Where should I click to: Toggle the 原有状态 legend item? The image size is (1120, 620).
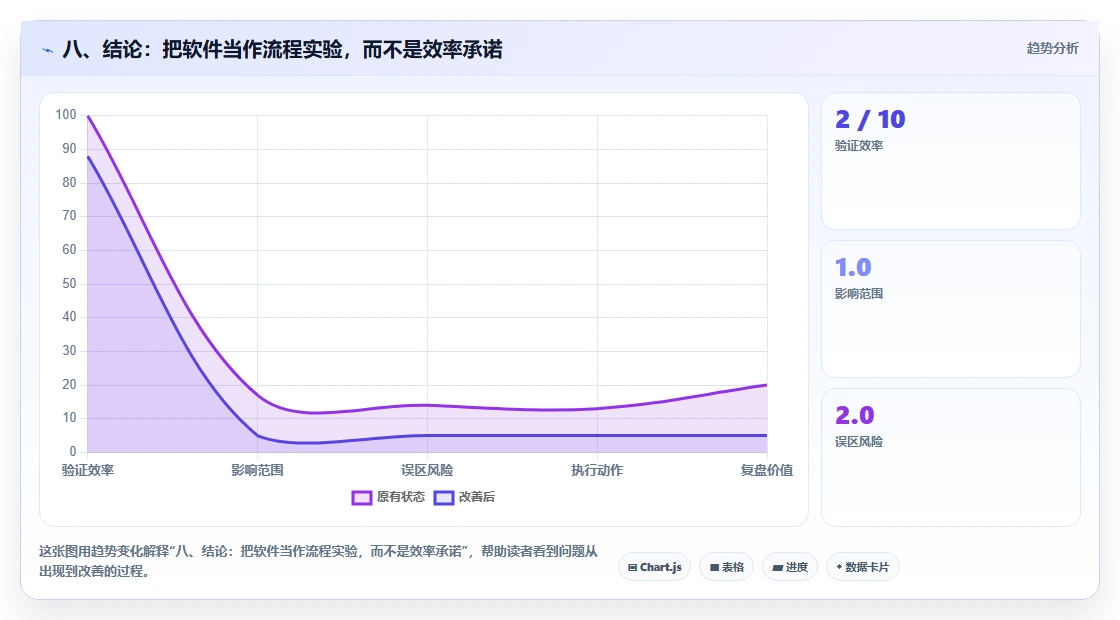tap(388, 497)
